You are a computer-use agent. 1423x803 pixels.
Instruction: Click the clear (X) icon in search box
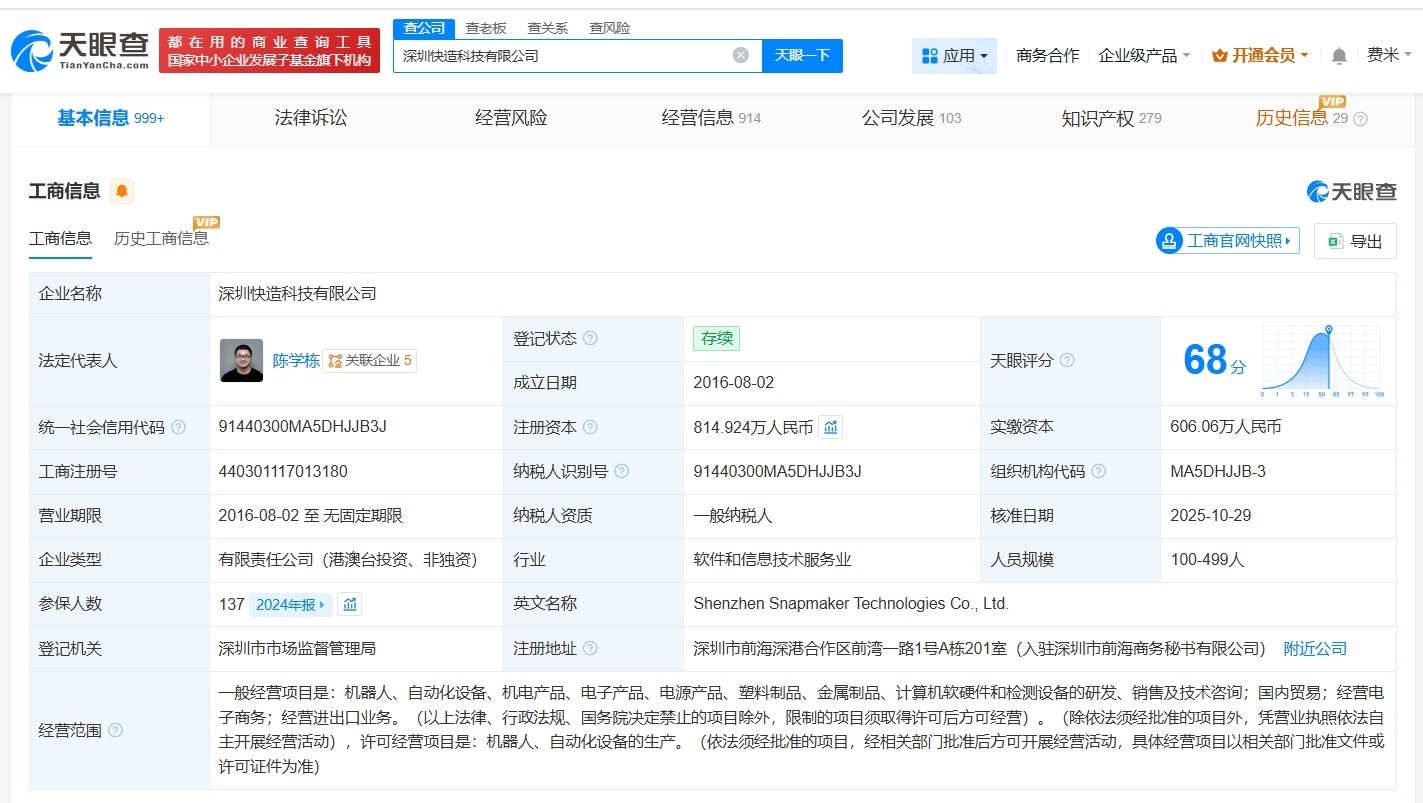pos(740,55)
